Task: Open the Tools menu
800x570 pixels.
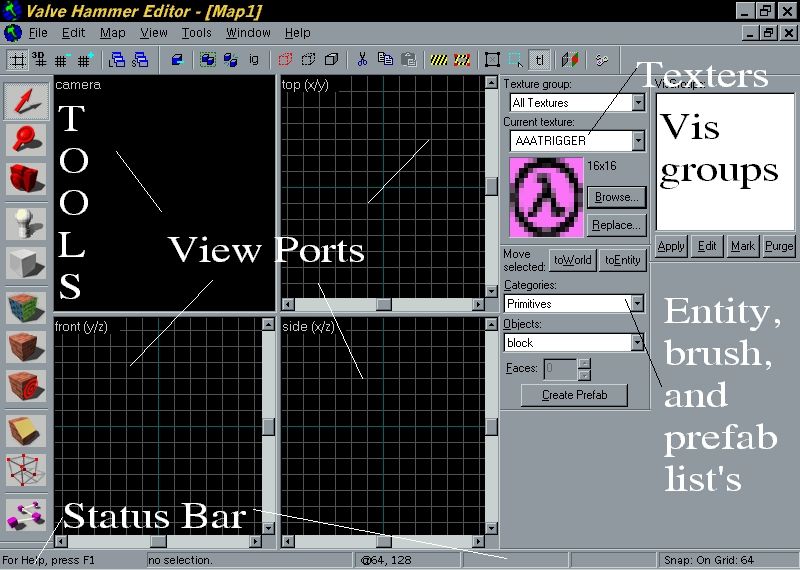Action: pyautogui.click(x=196, y=33)
